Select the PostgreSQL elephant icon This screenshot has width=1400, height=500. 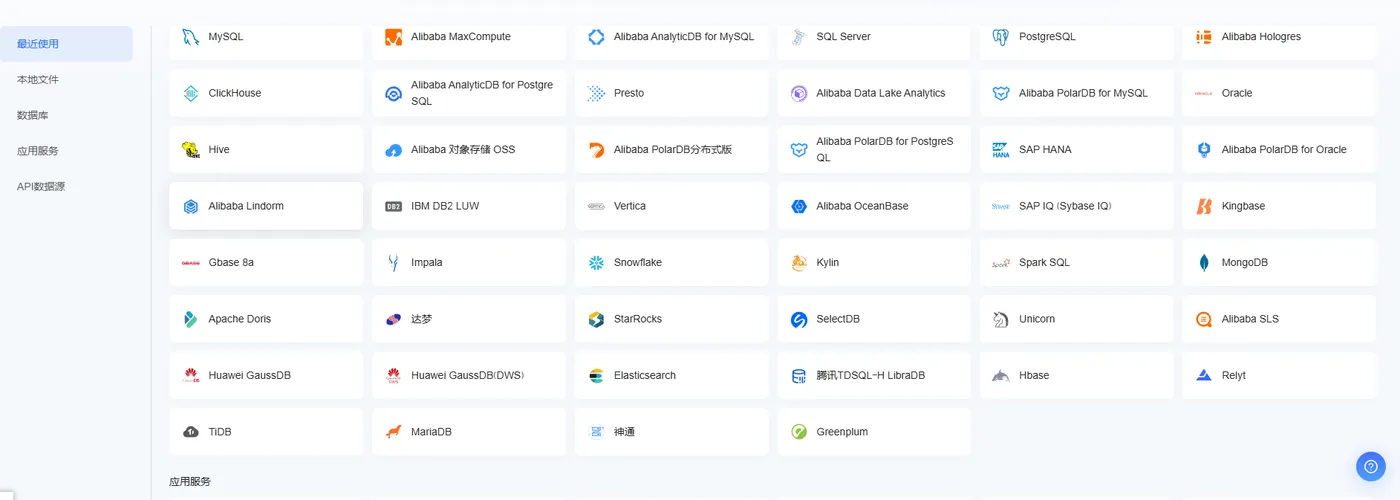(1001, 37)
